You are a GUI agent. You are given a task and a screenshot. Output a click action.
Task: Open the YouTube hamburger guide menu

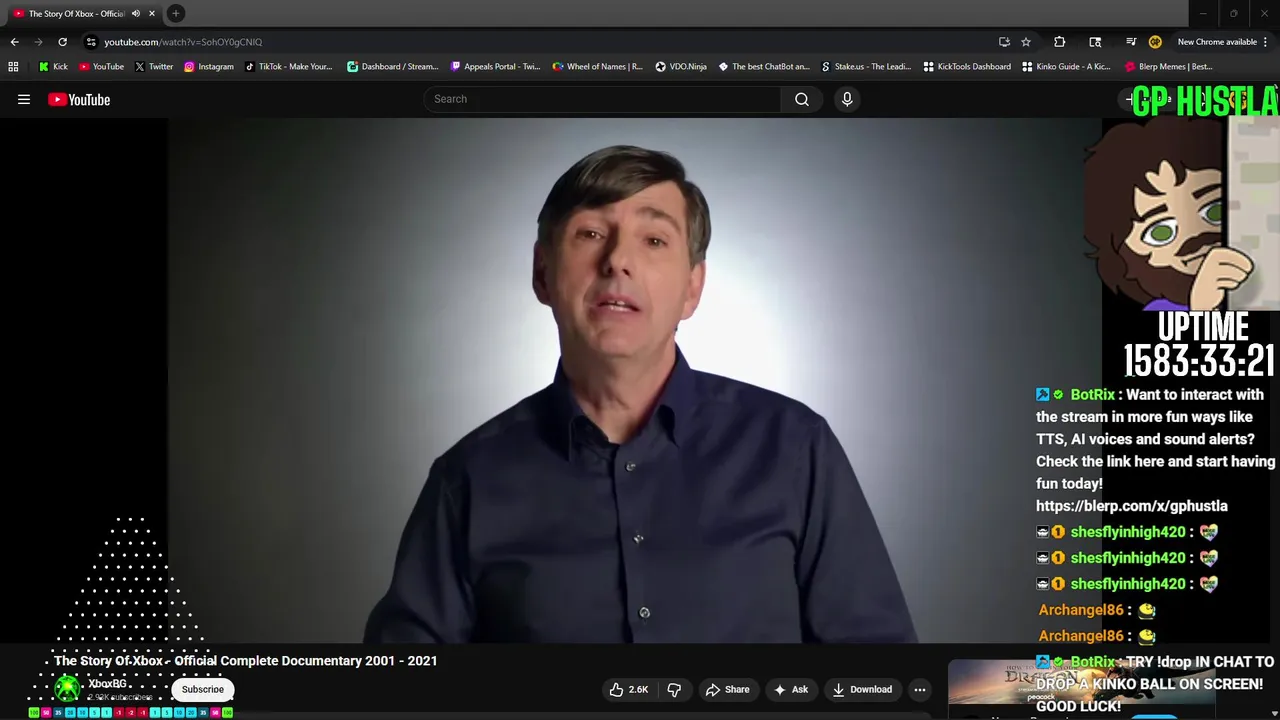pyautogui.click(x=24, y=99)
